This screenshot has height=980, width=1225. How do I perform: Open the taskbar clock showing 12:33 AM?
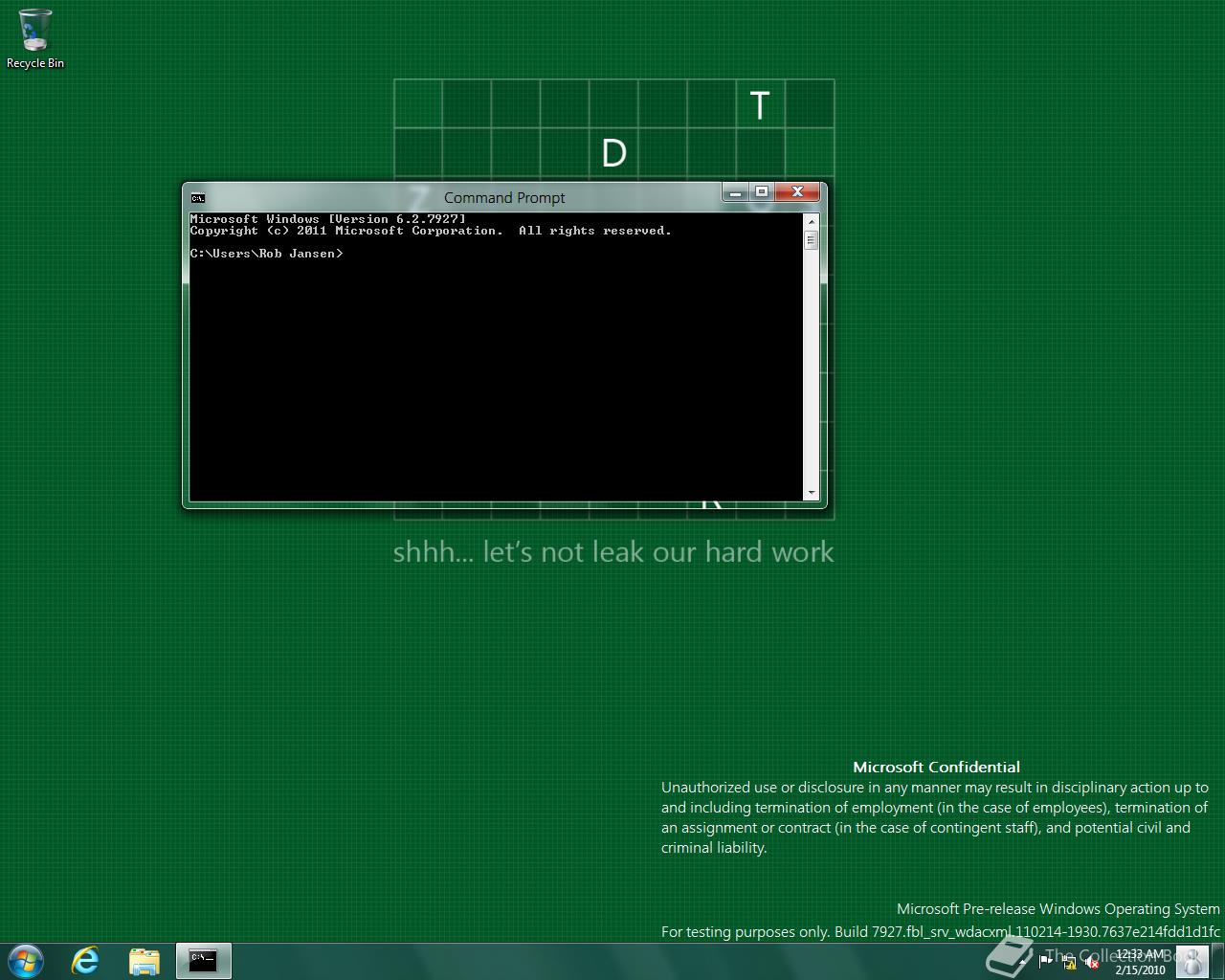pyautogui.click(x=1140, y=962)
